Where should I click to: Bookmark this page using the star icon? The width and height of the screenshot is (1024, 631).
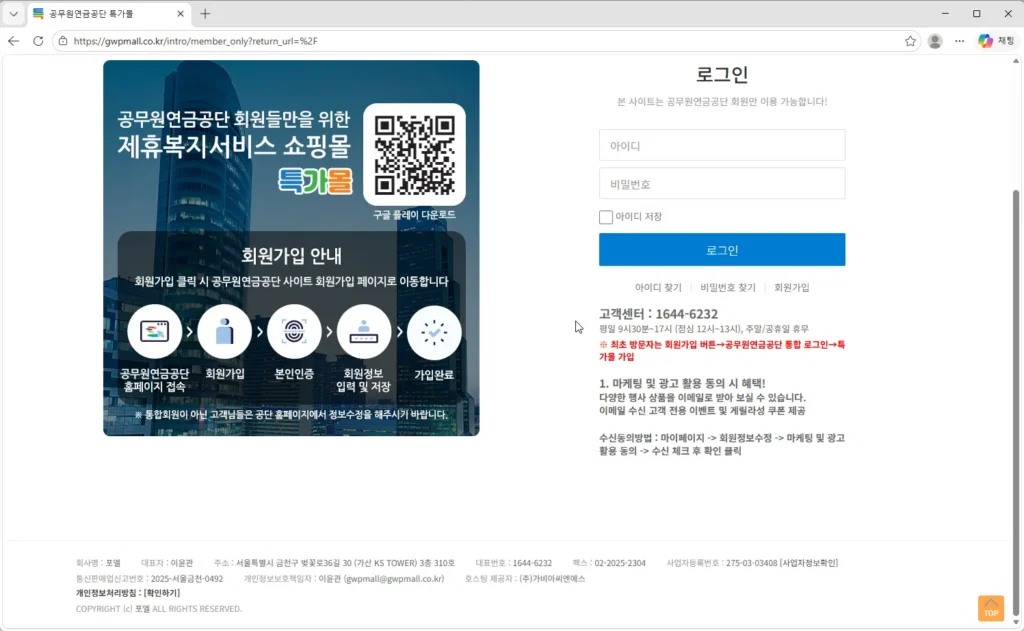click(910, 41)
